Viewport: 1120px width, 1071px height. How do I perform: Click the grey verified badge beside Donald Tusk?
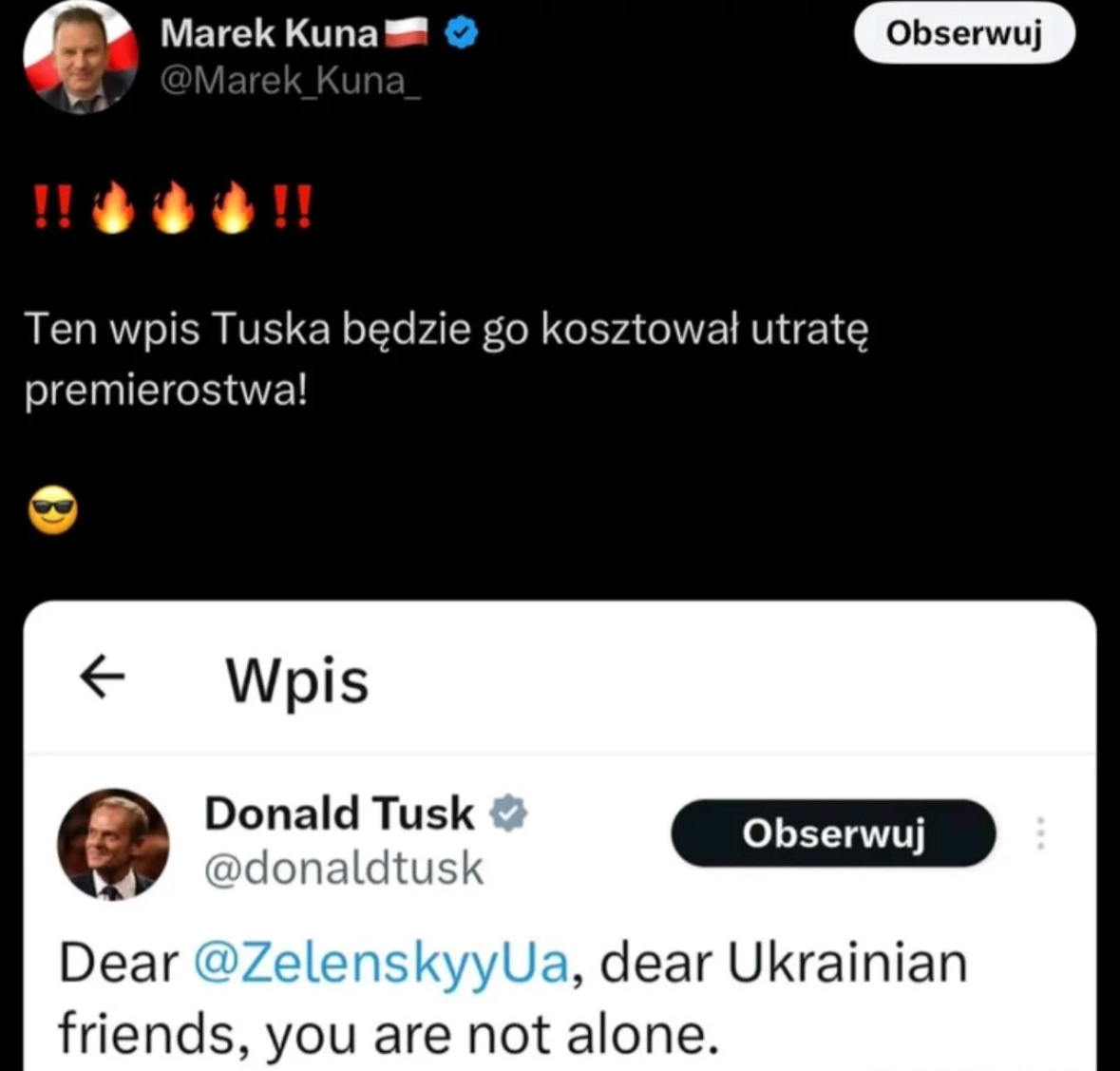coord(508,813)
